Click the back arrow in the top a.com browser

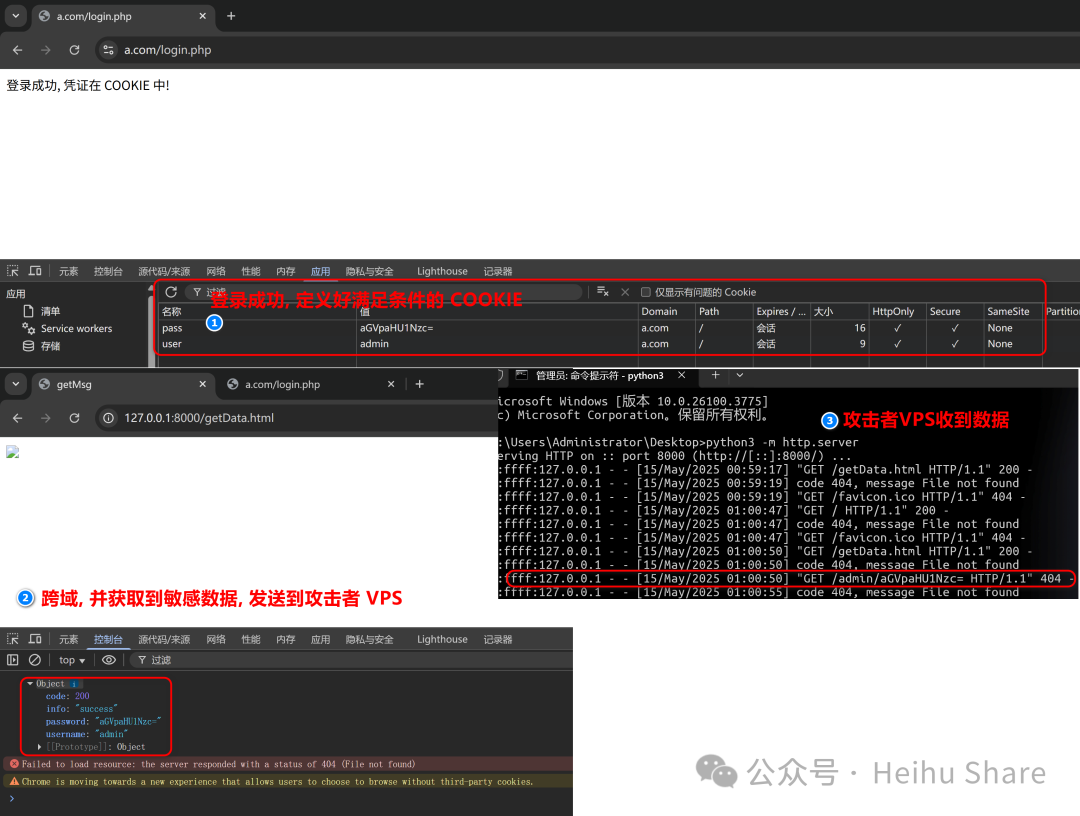(18, 50)
